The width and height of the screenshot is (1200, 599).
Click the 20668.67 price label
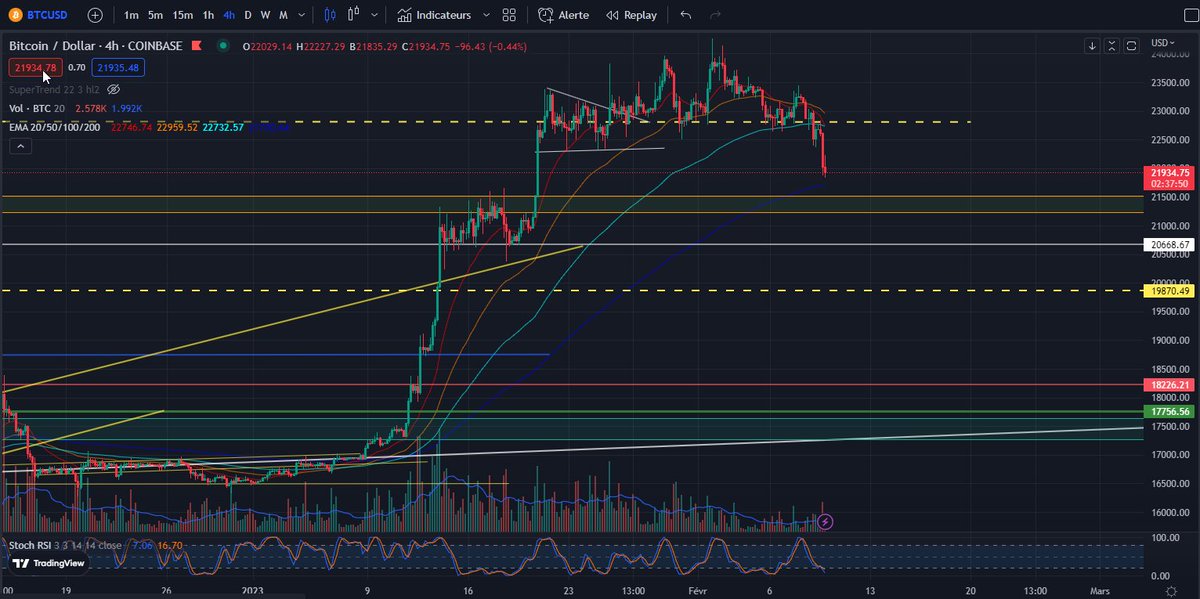tap(1169, 244)
